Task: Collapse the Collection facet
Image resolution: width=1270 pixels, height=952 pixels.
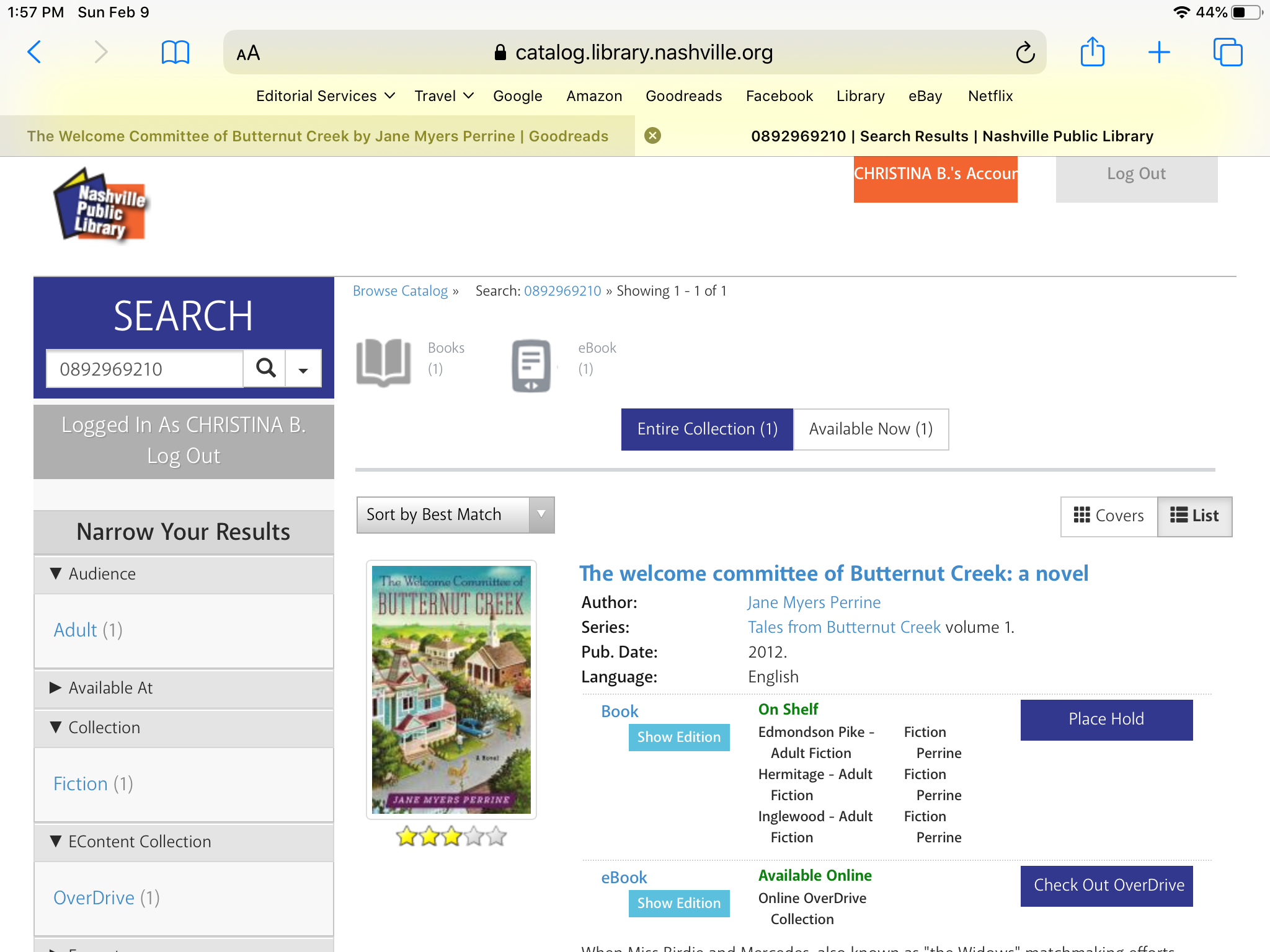Action: click(x=184, y=728)
